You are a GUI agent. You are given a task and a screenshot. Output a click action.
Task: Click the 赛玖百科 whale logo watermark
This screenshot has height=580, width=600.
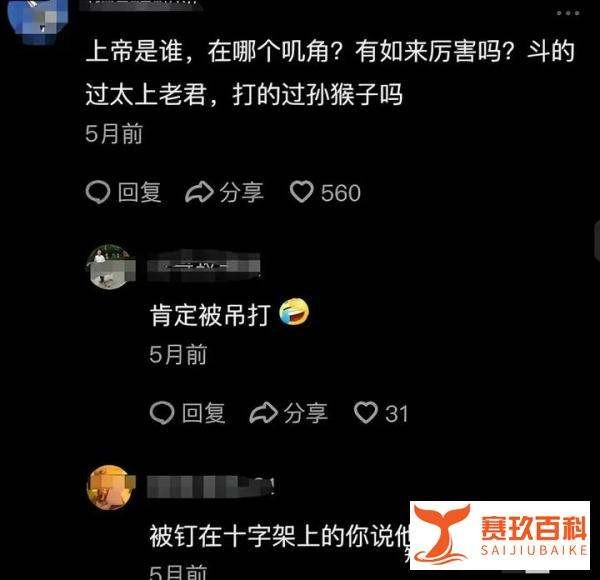(x=500, y=535)
